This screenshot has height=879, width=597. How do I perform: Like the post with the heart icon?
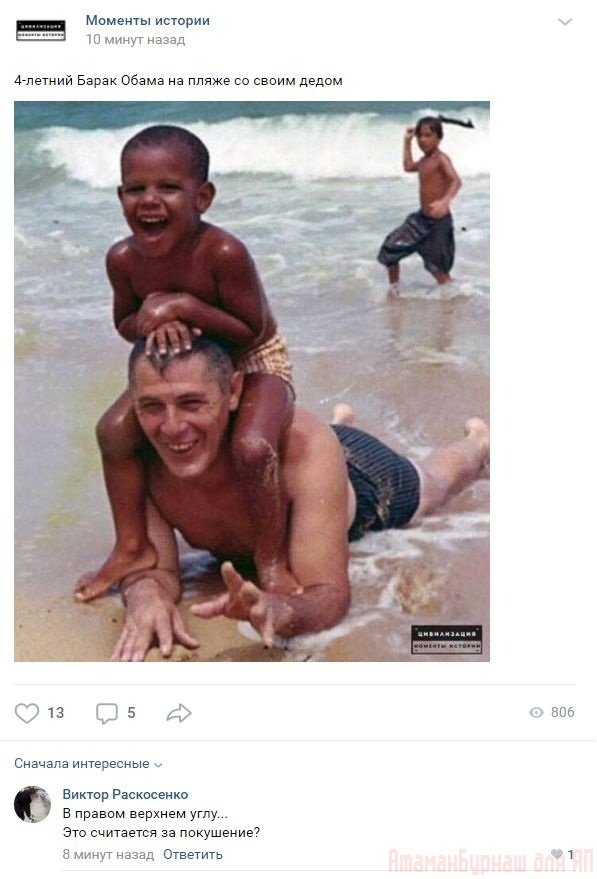pos(26,713)
